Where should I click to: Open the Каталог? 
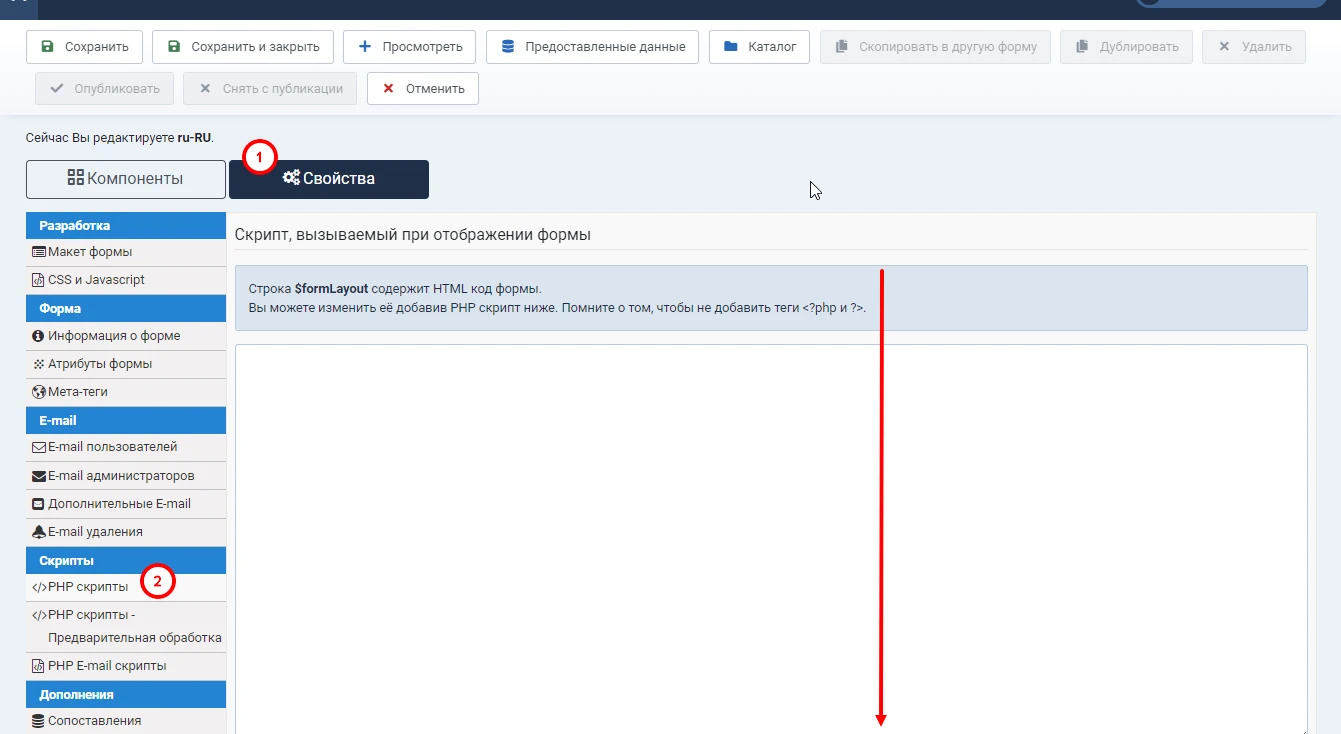click(x=759, y=47)
